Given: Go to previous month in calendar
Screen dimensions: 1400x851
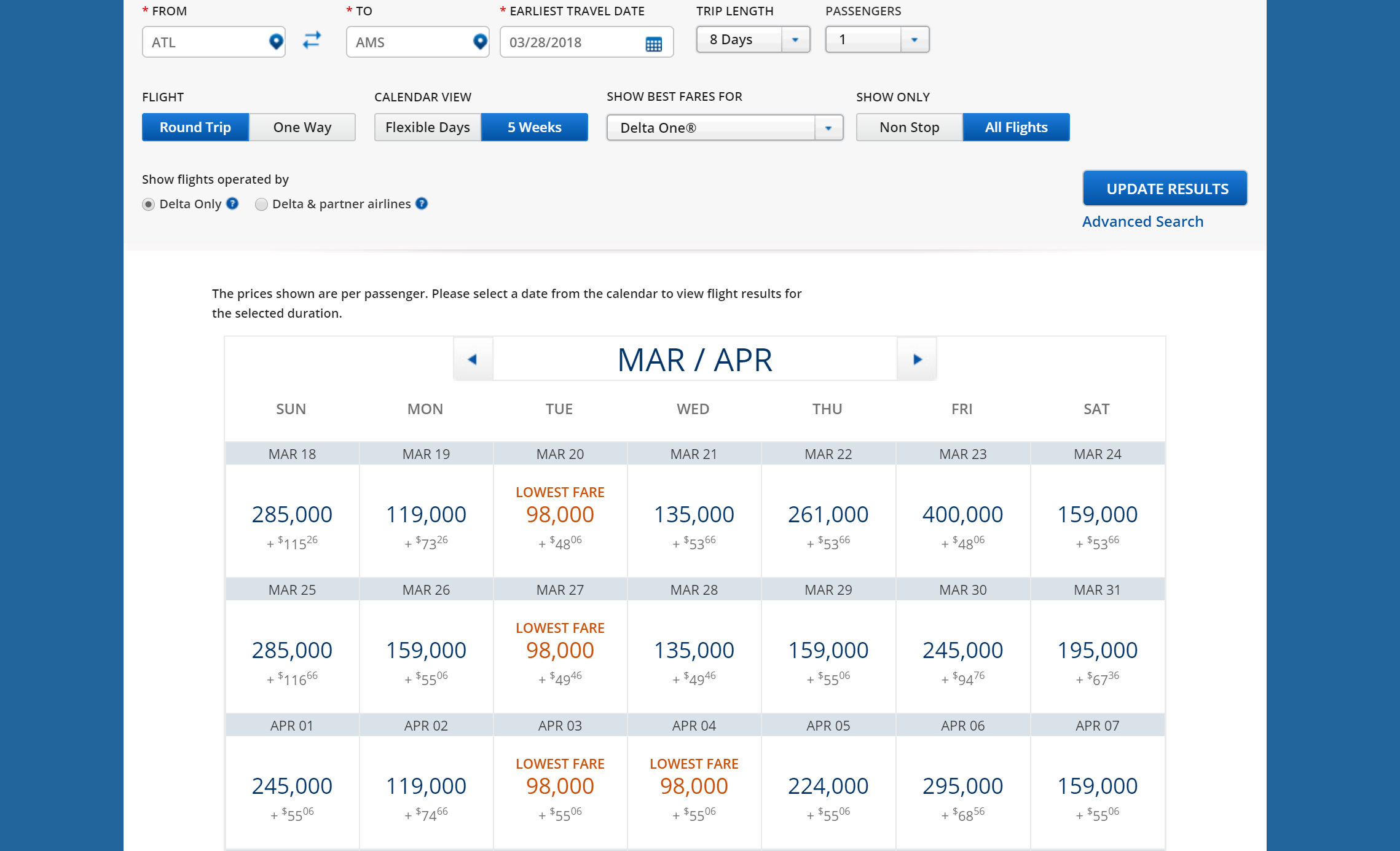Looking at the screenshot, I should coord(473,359).
